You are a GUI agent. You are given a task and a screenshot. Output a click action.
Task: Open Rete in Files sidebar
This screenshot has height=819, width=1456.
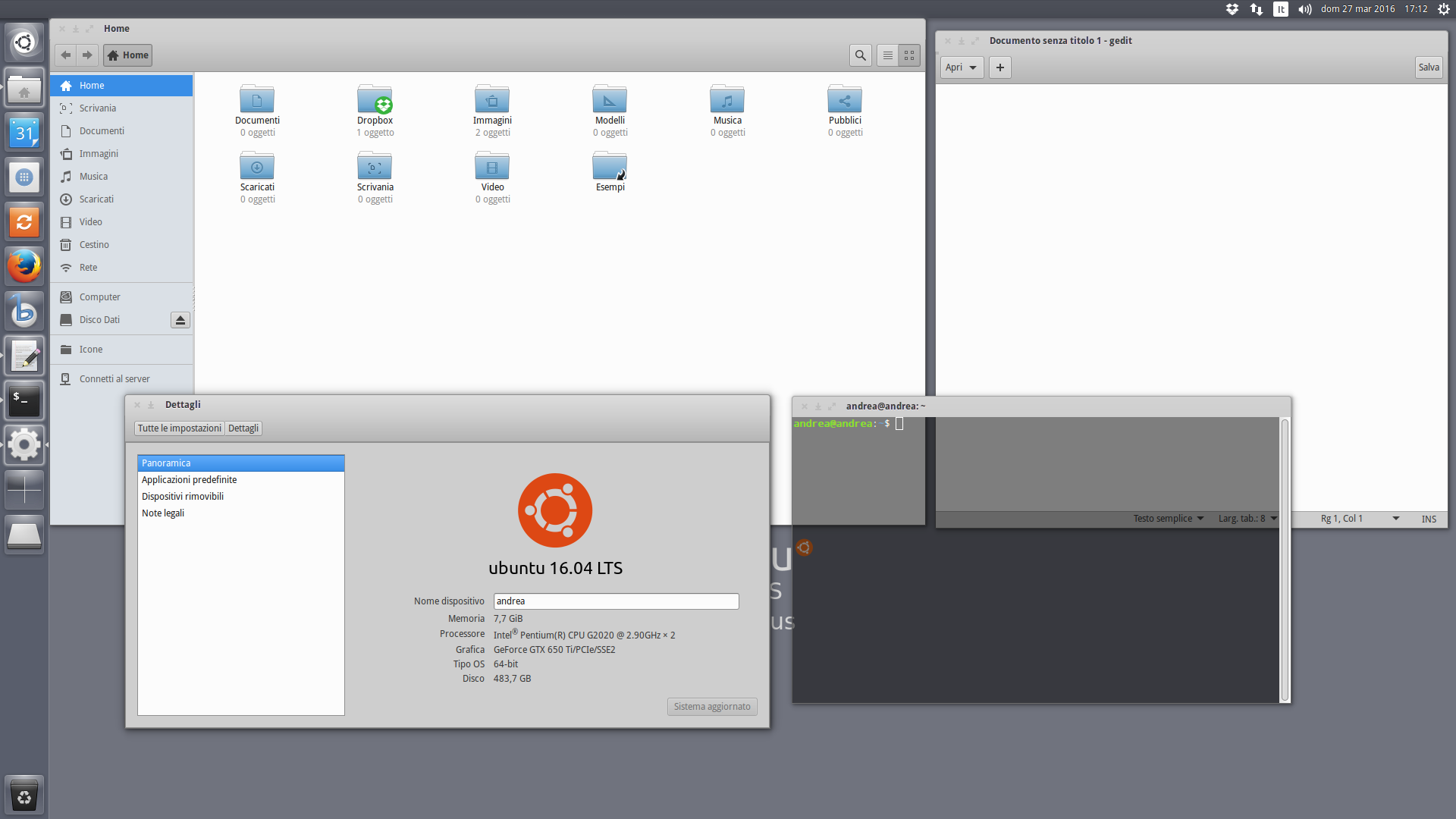121,268
